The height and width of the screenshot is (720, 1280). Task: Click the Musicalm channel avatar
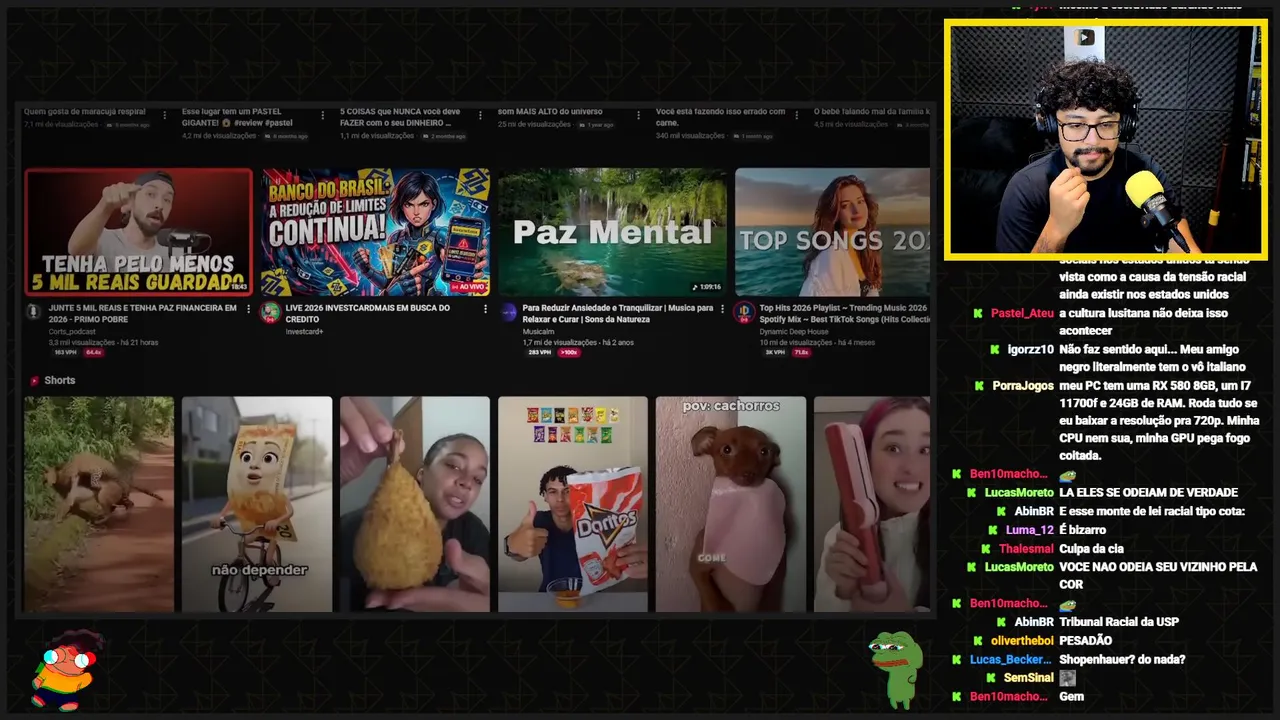pyautogui.click(x=507, y=312)
